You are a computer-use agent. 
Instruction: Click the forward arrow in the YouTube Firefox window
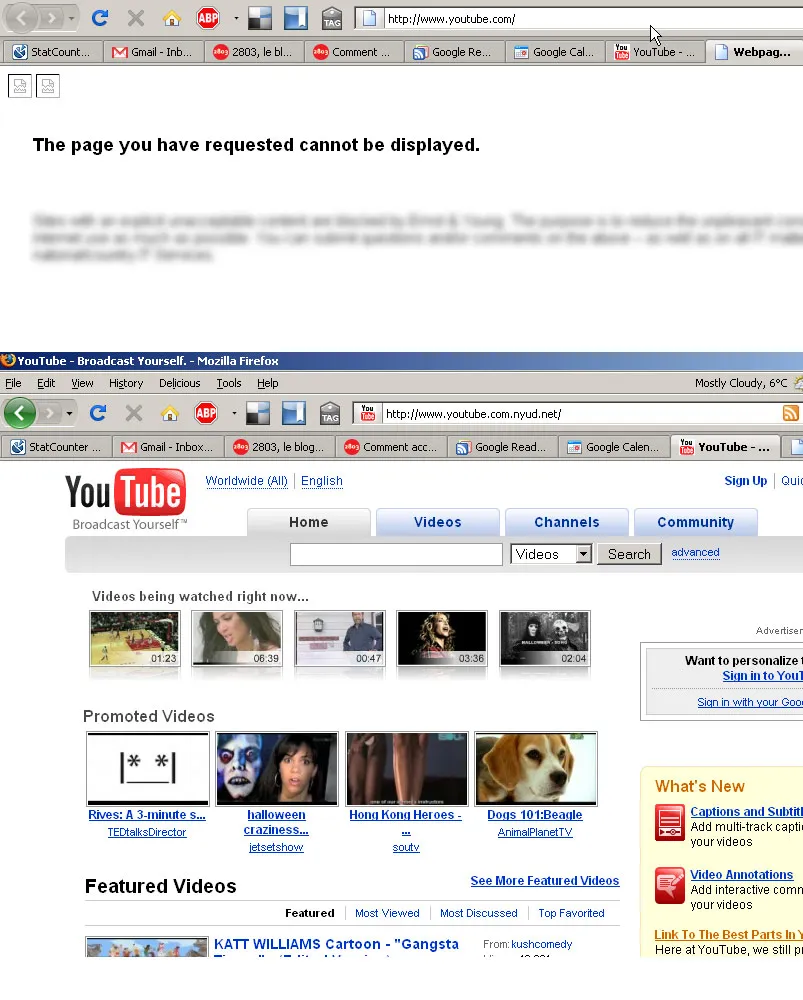click(49, 413)
